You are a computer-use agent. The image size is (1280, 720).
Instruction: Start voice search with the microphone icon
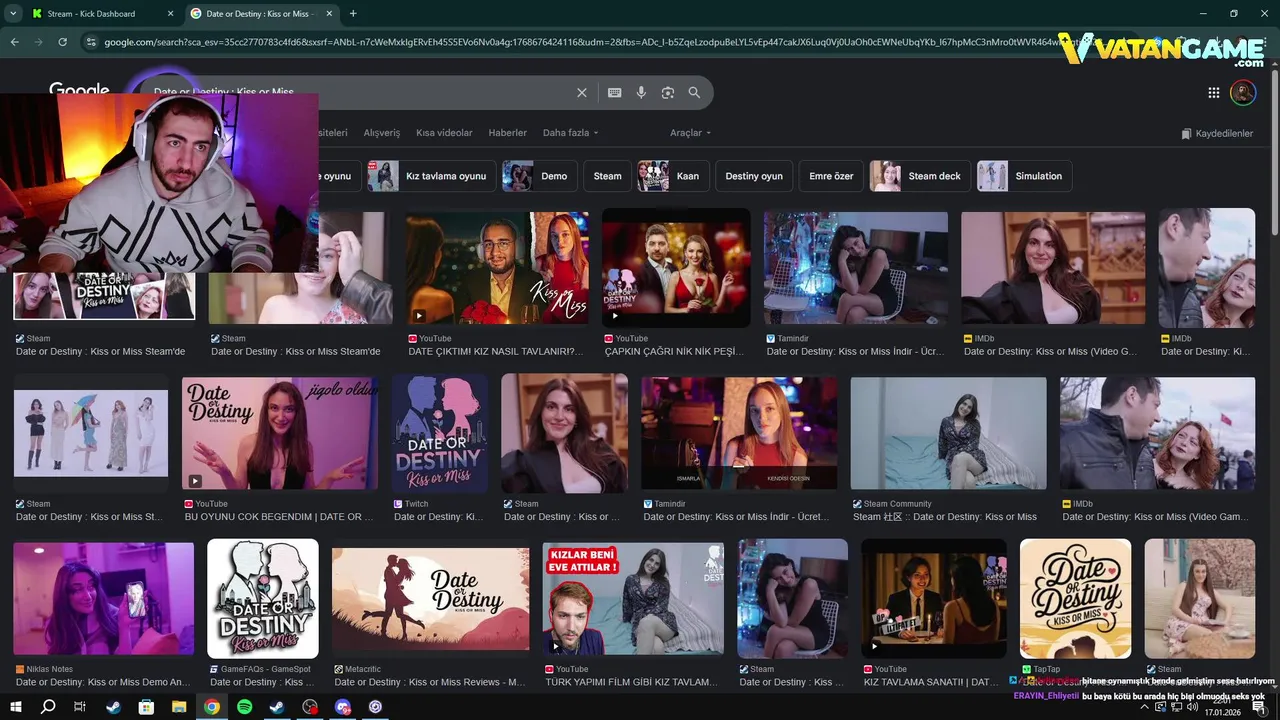coord(641,92)
